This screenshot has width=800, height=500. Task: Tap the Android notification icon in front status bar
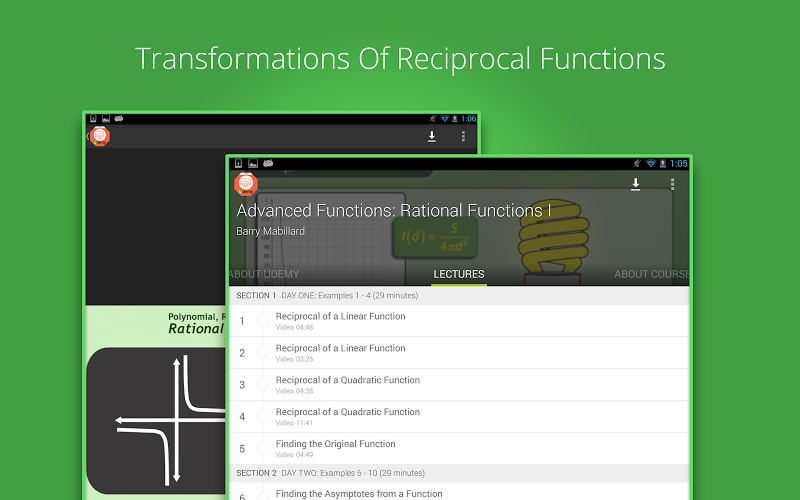coord(268,163)
